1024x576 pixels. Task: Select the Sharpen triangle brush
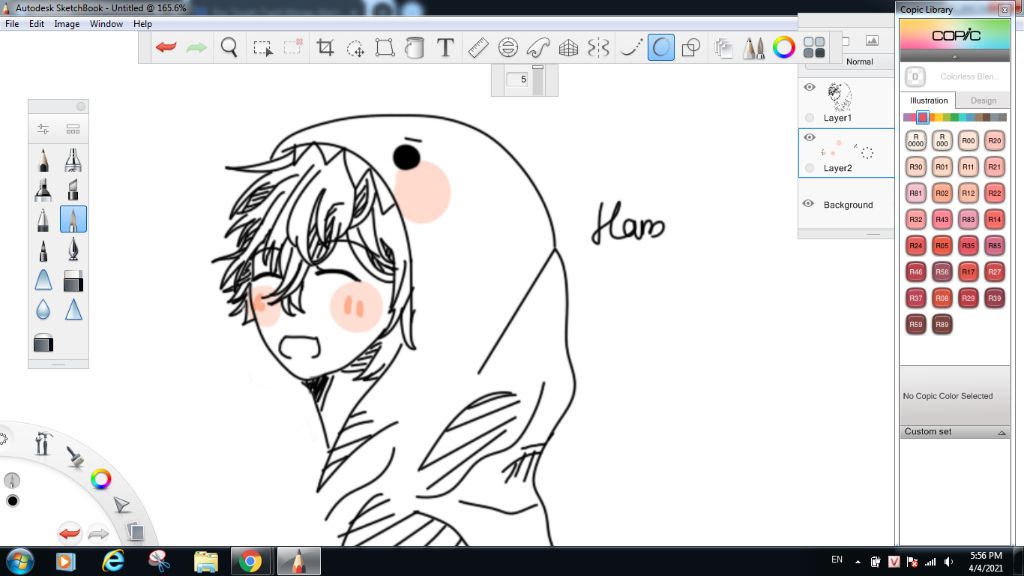73,310
